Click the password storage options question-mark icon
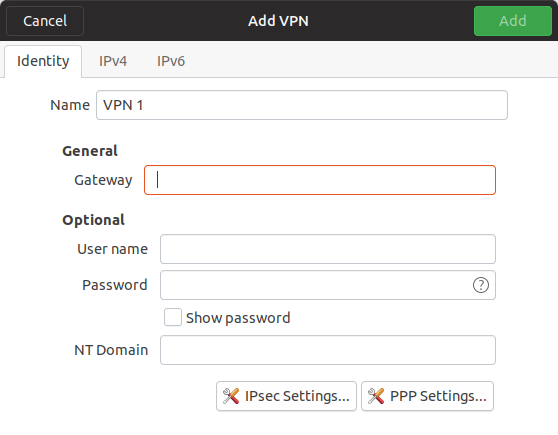This screenshot has height=435, width=558. 480,285
